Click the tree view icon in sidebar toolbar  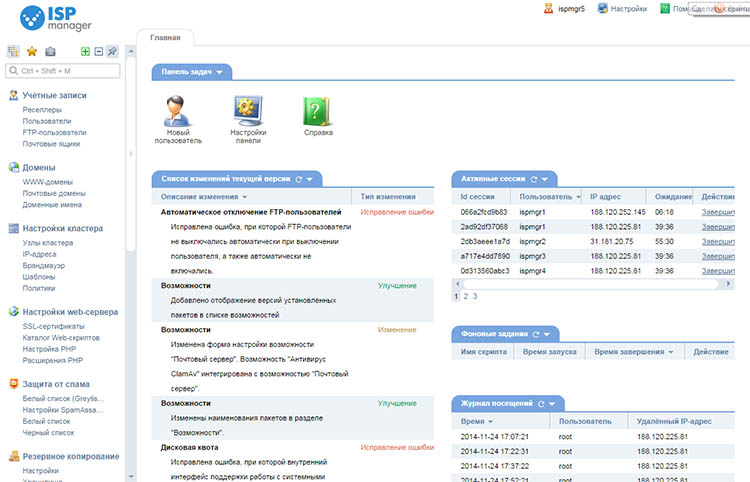(13, 51)
